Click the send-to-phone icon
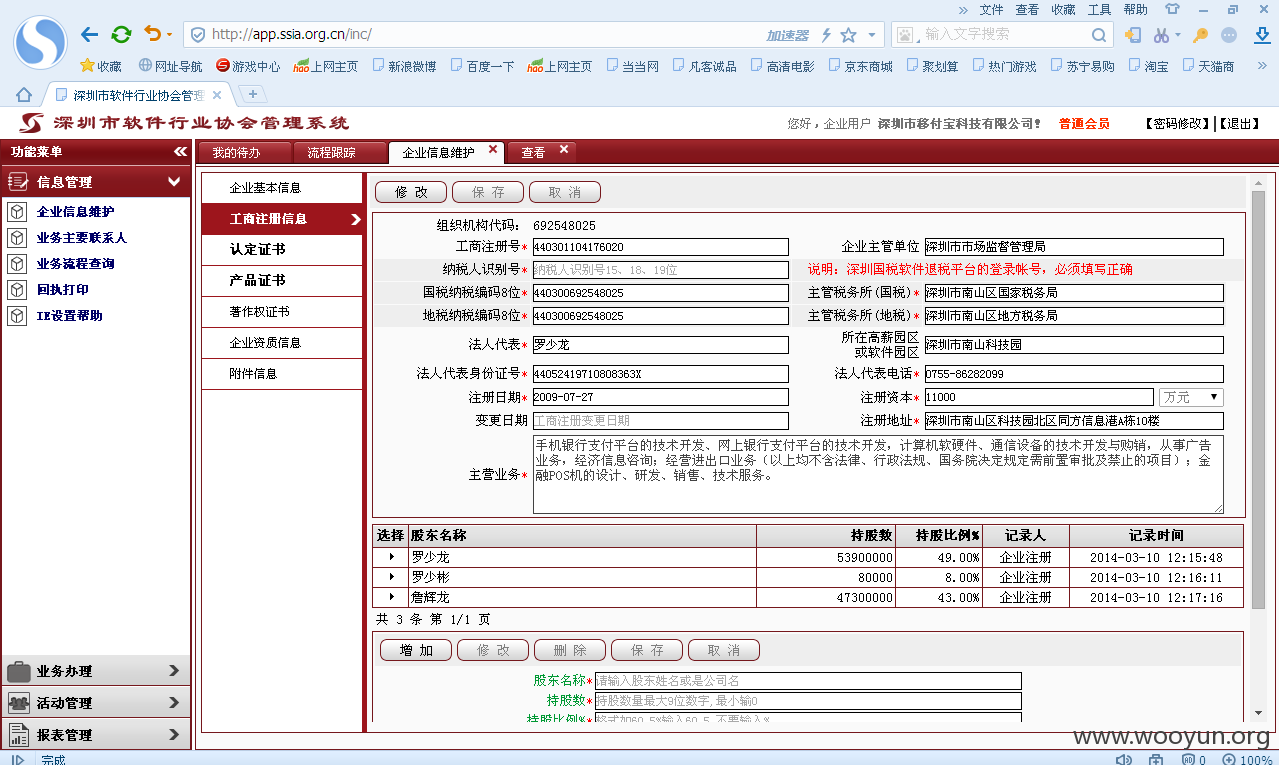This screenshot has width=1279, height=765. click(x=1133, y=35)
